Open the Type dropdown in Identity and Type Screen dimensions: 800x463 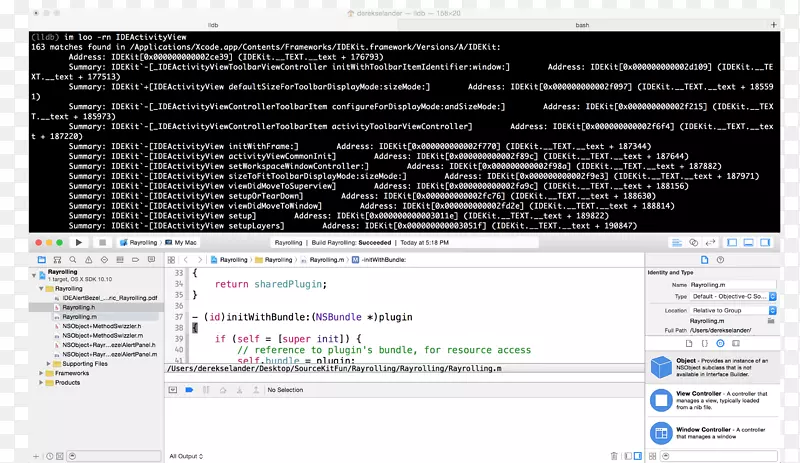(x=732, y=297)
